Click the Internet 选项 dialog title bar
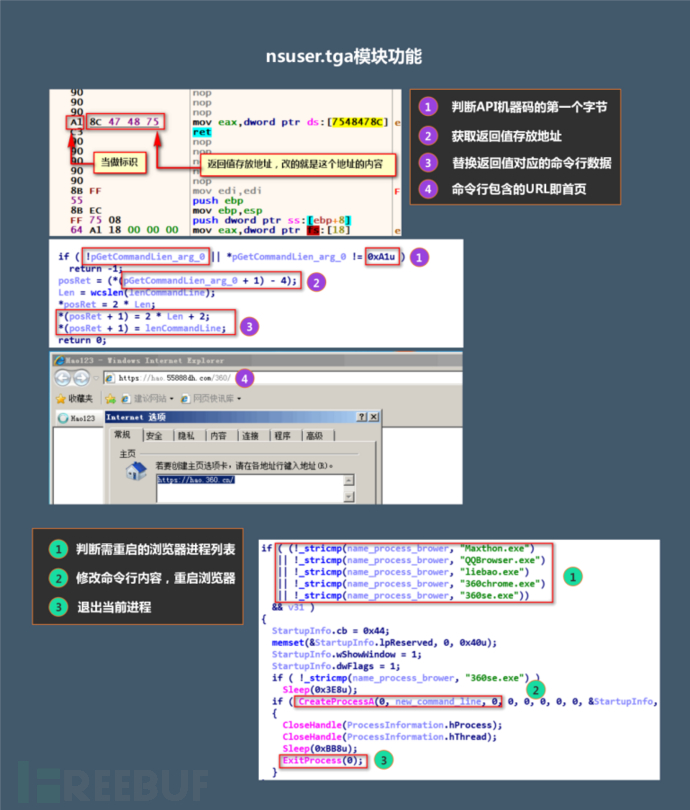The image size is (690, 810). pos(243,417)
